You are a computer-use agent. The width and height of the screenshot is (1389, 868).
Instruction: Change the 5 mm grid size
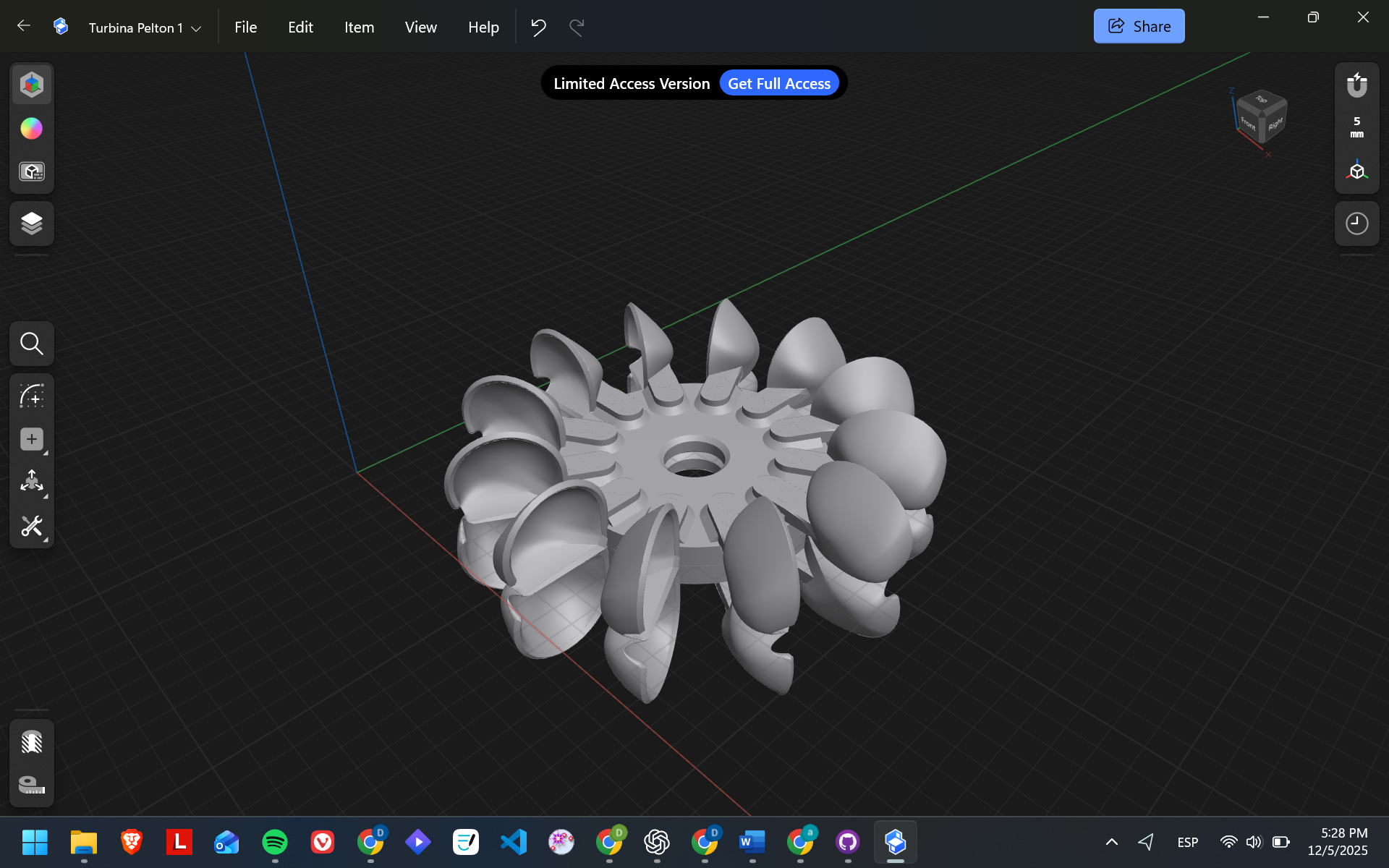1357,127
